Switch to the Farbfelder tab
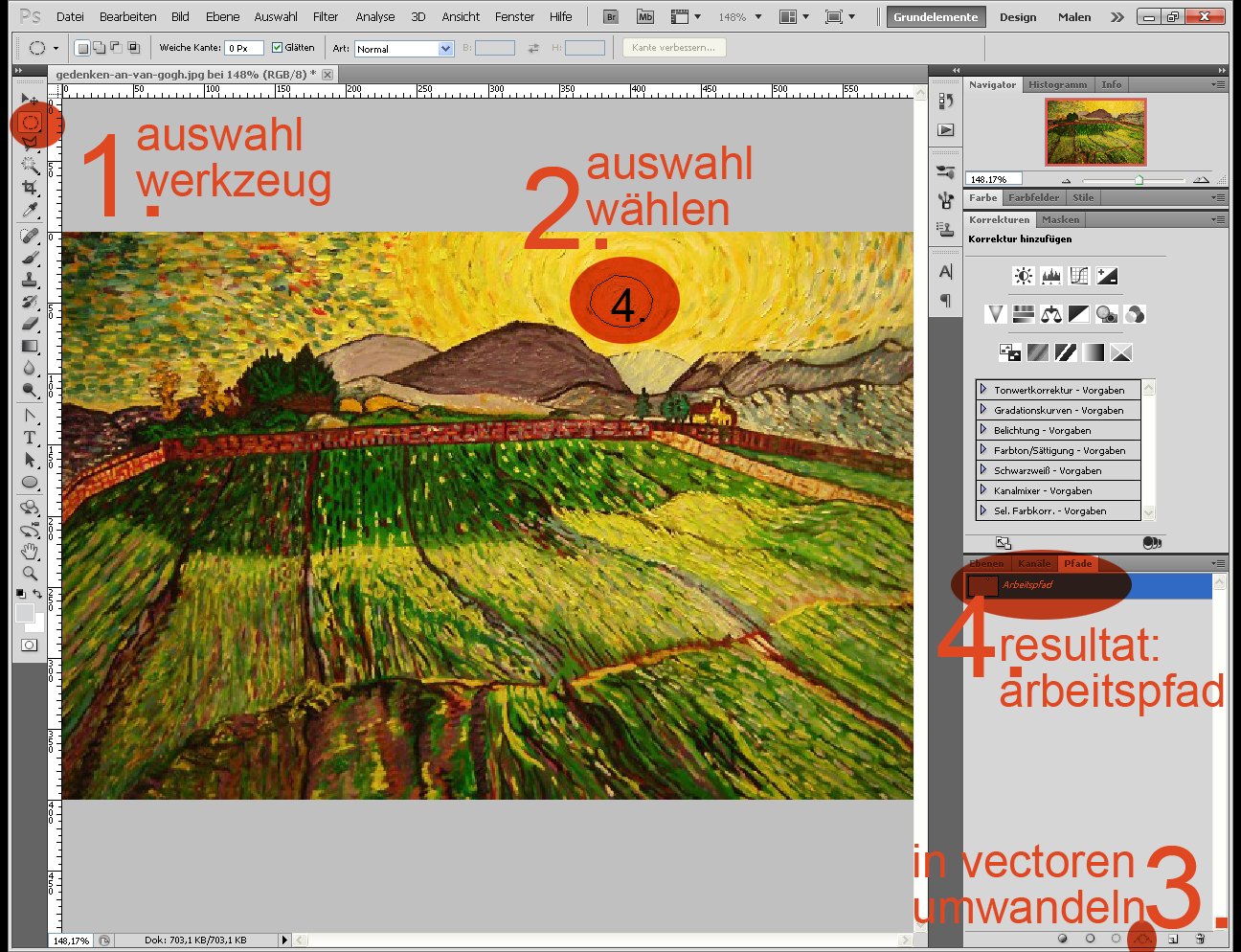The width and height of the screenshot is (1241, 952). click(x=1034, y=198)
